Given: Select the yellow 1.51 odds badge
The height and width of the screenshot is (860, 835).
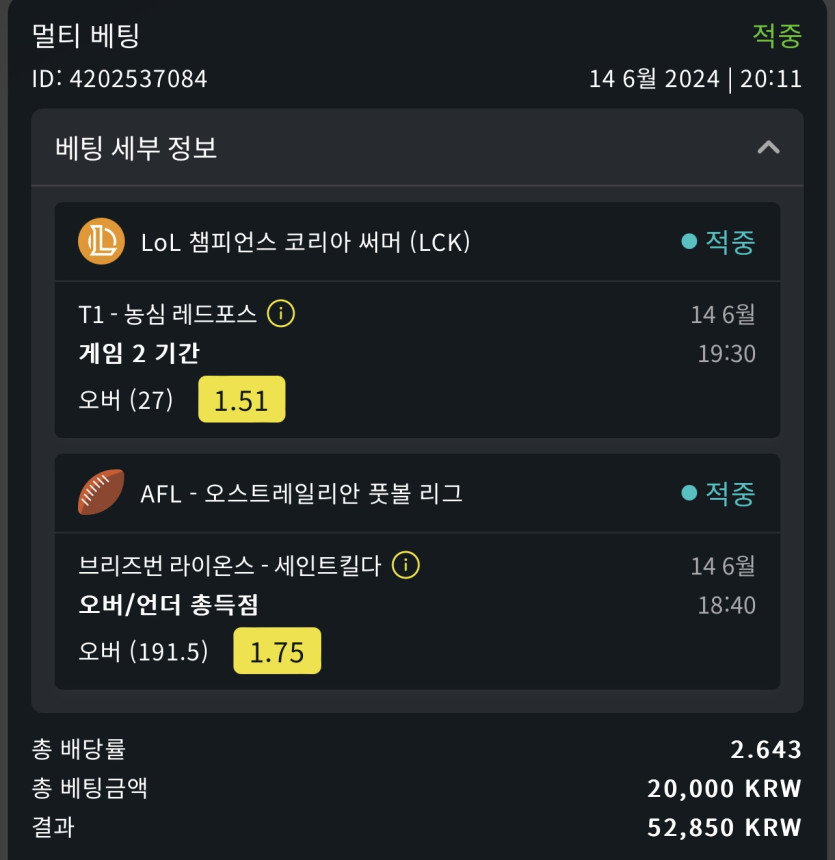Looking at the screenshot, I should coord(241,400).
